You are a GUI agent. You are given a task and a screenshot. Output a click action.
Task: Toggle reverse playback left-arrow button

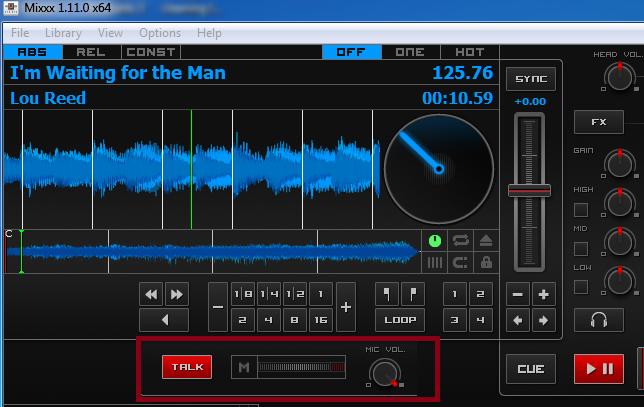pyautogui.click(x=164, y=320)
